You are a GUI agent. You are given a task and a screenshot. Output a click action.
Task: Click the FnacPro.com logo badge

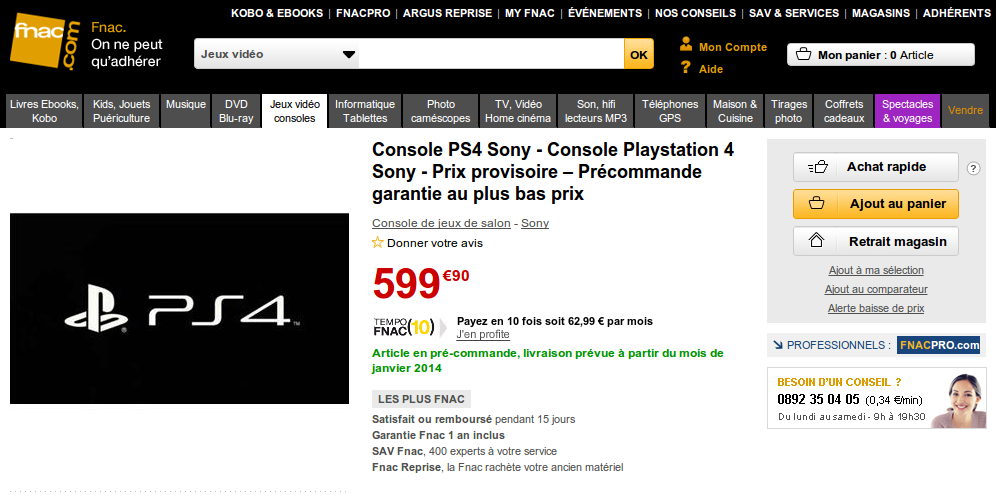(x=938, y=345)
